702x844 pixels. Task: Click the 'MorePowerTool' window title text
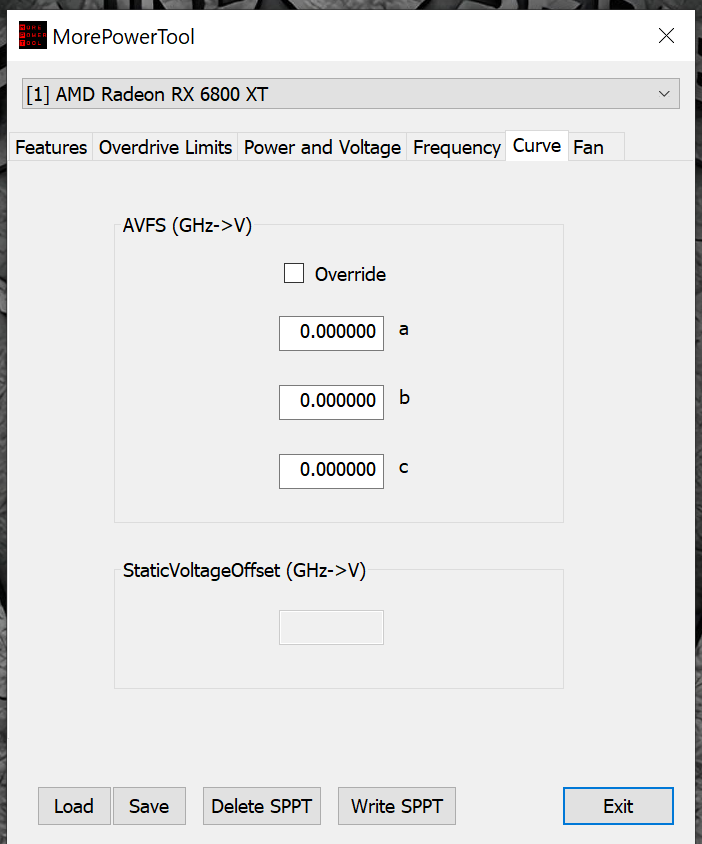click(123, 37)
